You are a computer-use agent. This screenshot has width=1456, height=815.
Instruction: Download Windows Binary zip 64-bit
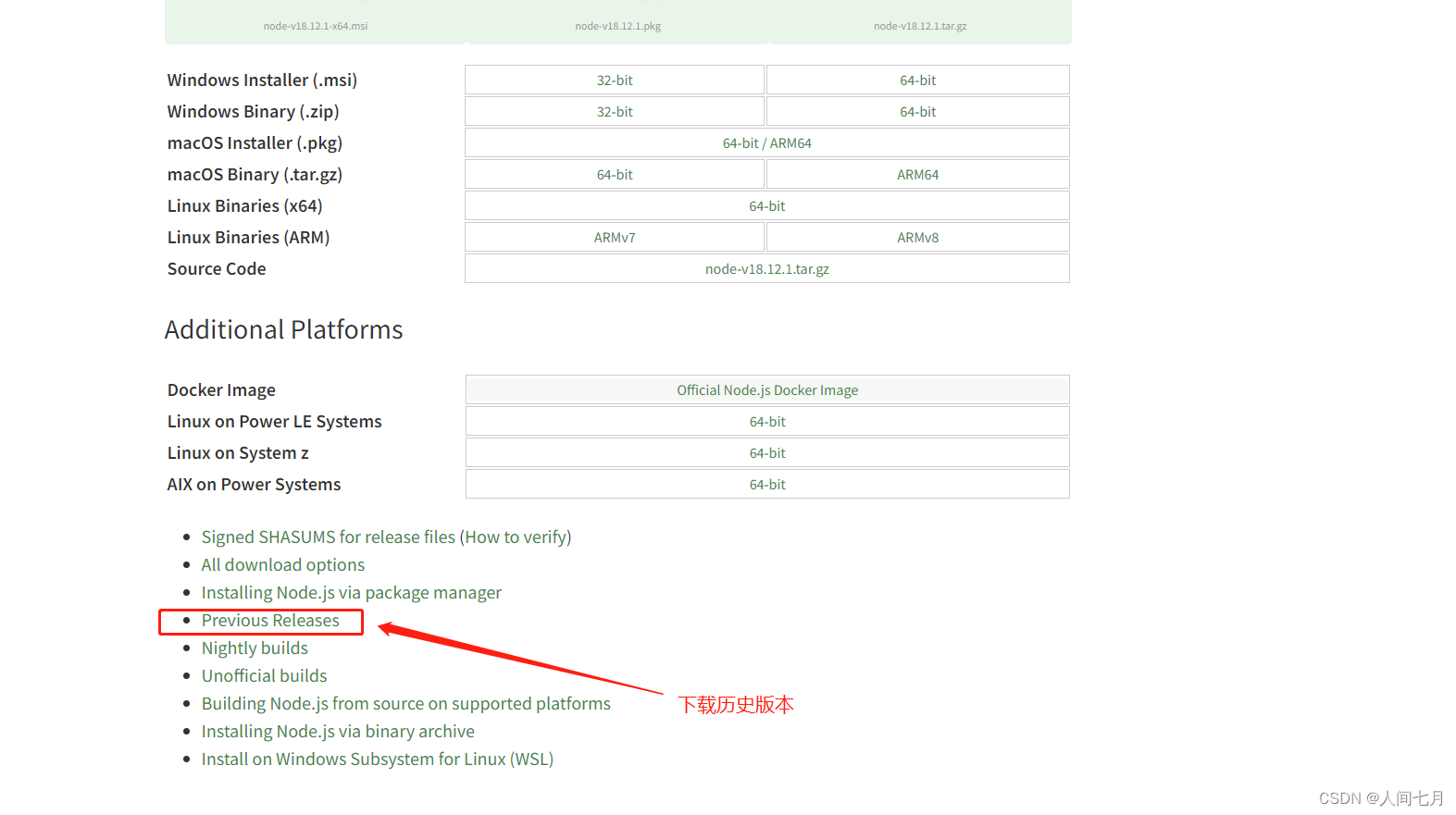917,112
